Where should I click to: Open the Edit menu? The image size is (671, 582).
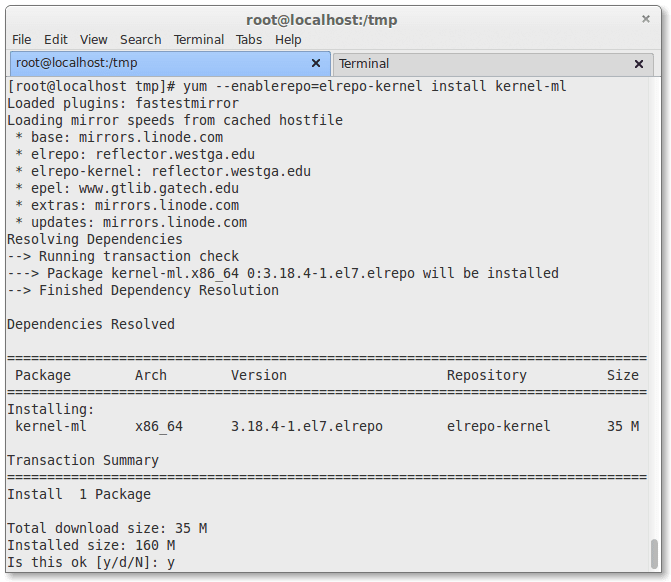tap(56, 40)
